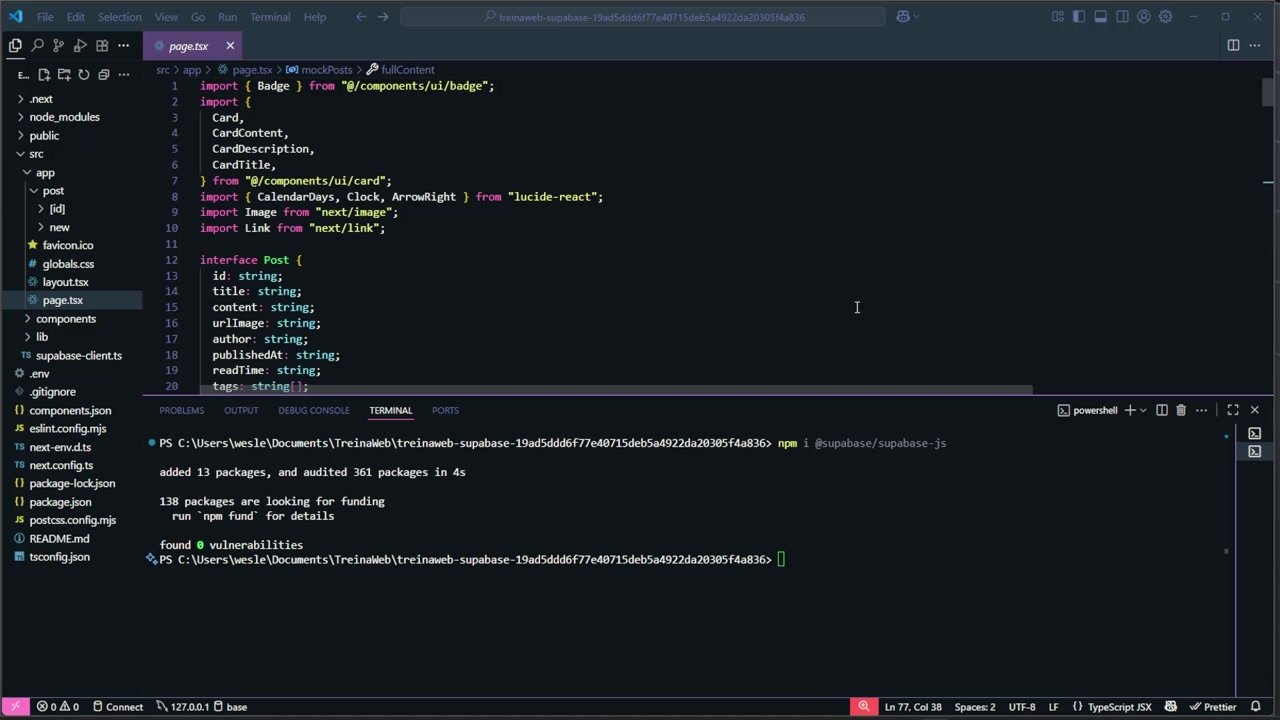This screenshot has width=1280, height=720.
Task: Kill terminal with the trash icon
Action: [1181, 410]
